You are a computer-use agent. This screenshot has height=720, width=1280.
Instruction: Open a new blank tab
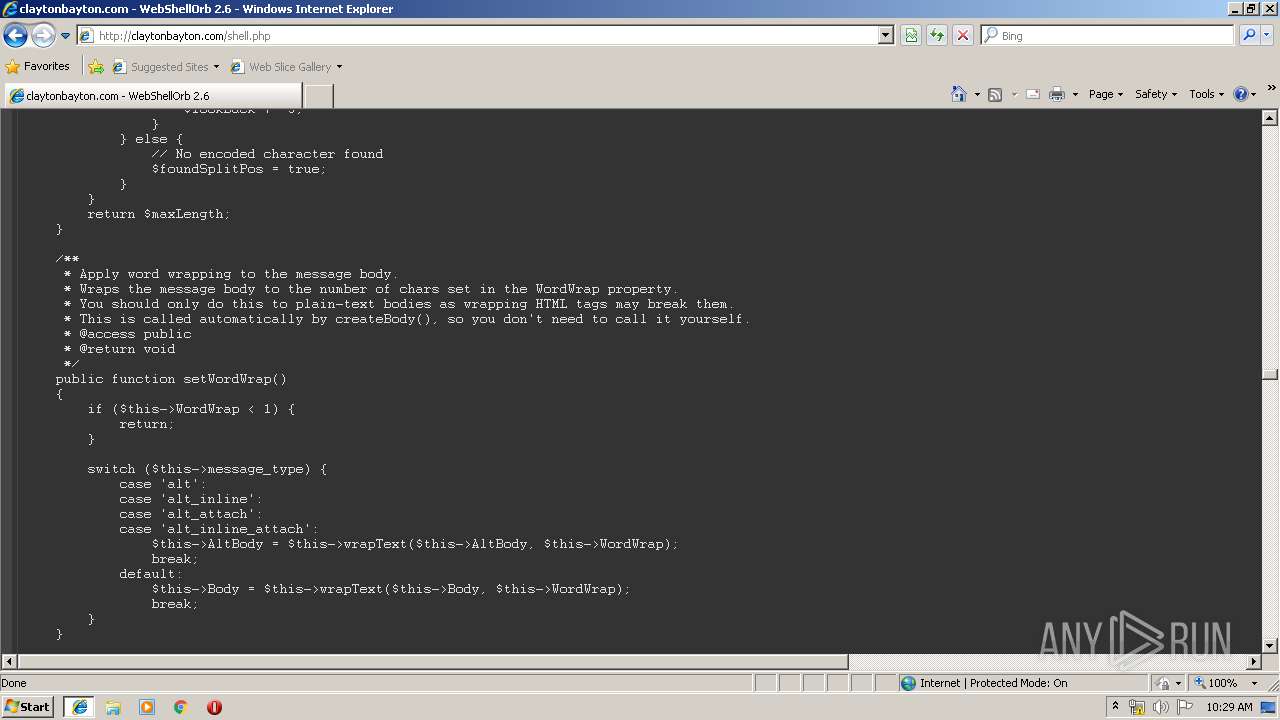tap(318, 96)
